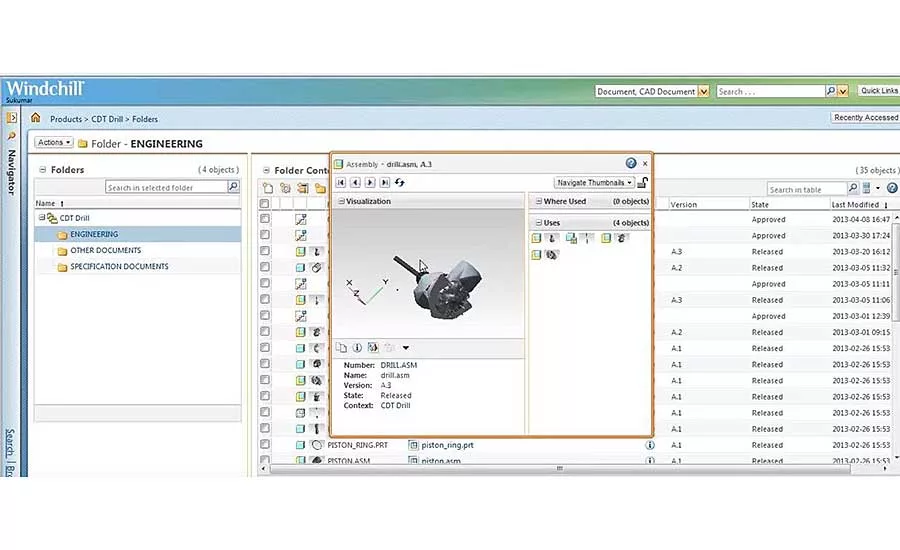Open the Recently Accessed list
Screen dimensions: 900x550
point(866,117)
